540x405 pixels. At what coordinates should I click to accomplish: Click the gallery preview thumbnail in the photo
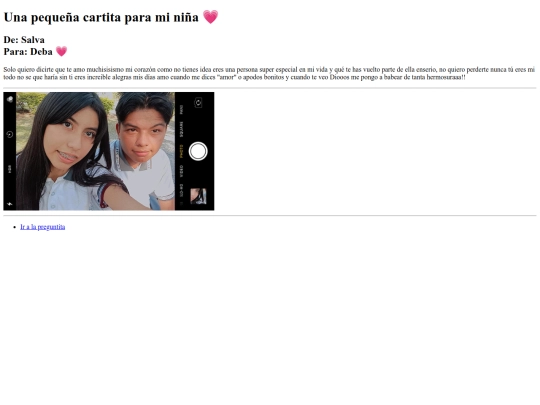[x=198, y=196]
